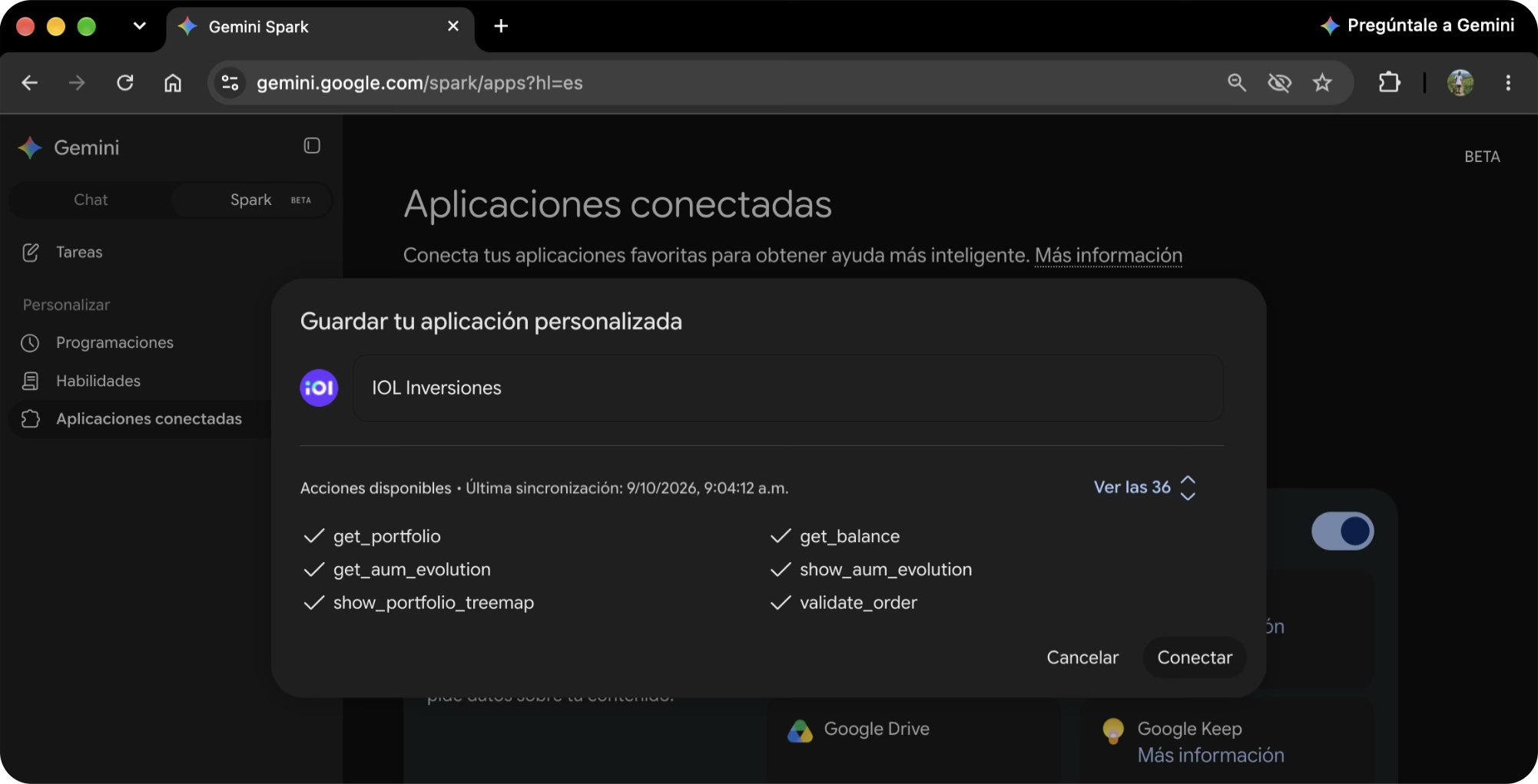This screenshot has width=1538, height=784.
Task: Click the Programaciones clock icon
Action: [30, 342]
